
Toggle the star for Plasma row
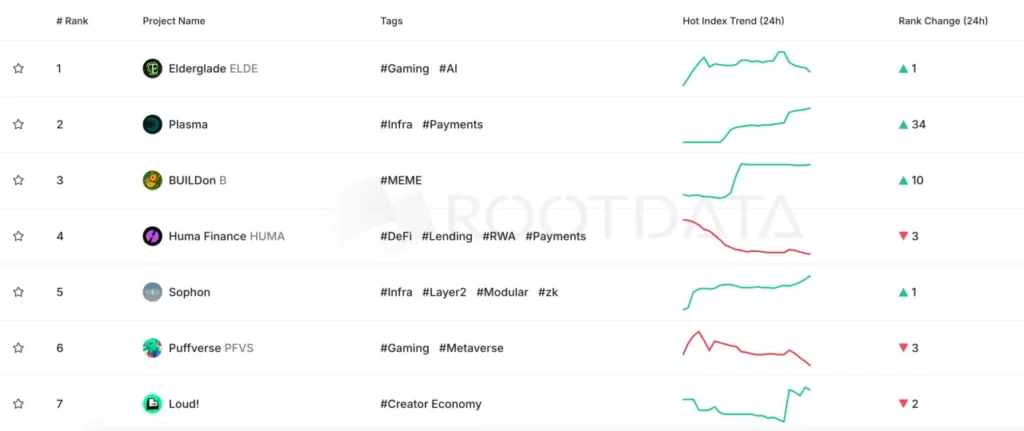tap(18, 124)
